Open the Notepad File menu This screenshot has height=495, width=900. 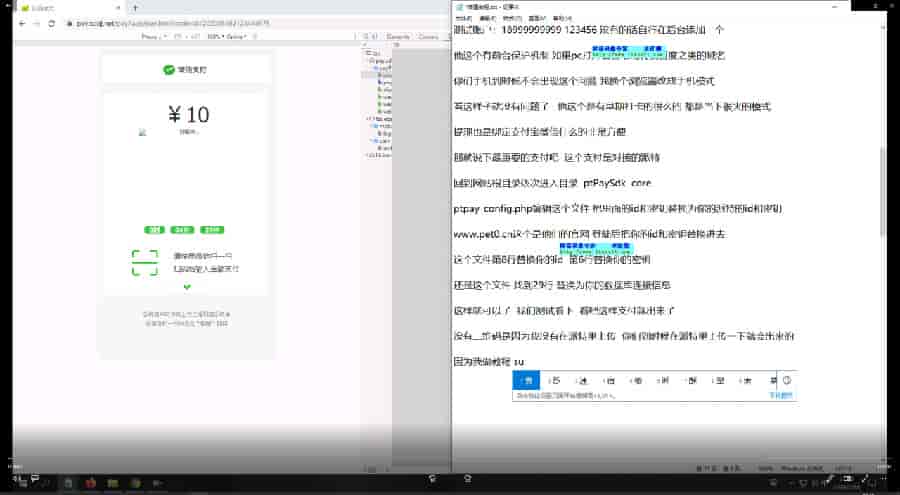point(463,18)
